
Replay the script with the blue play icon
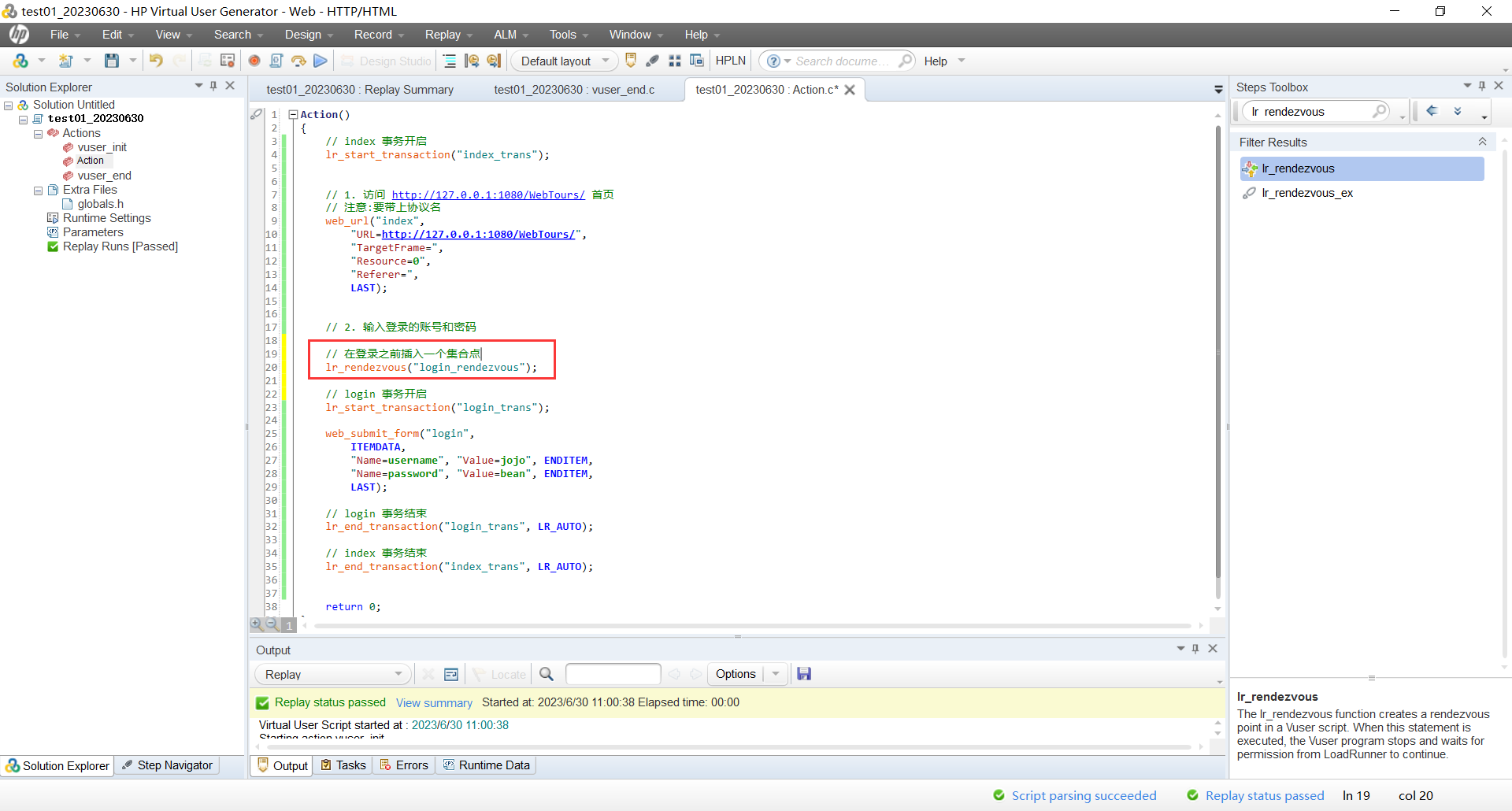coord(321,61)
